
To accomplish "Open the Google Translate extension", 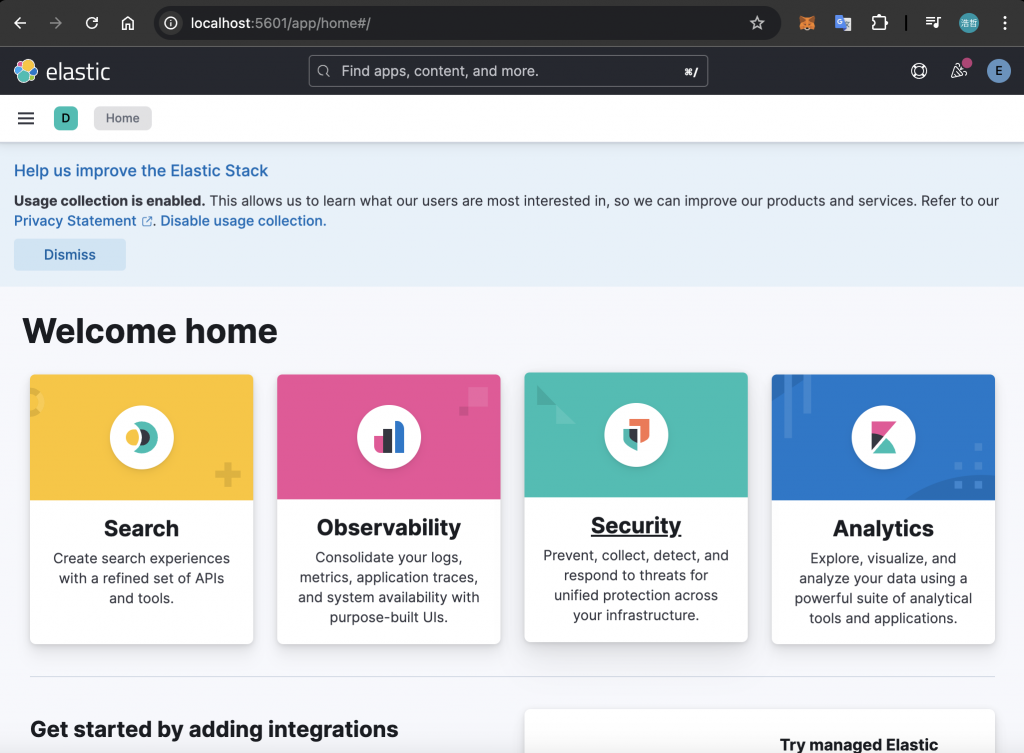I will [843, 24].
